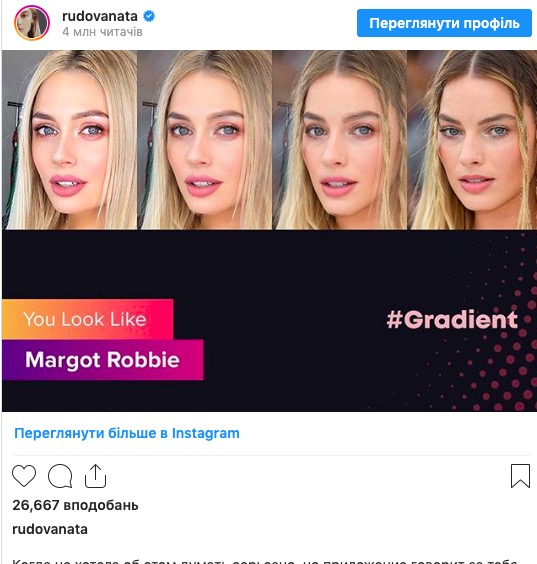
Task: Click the Margot Robbie purple banner
Action: (x=103, y=360)
